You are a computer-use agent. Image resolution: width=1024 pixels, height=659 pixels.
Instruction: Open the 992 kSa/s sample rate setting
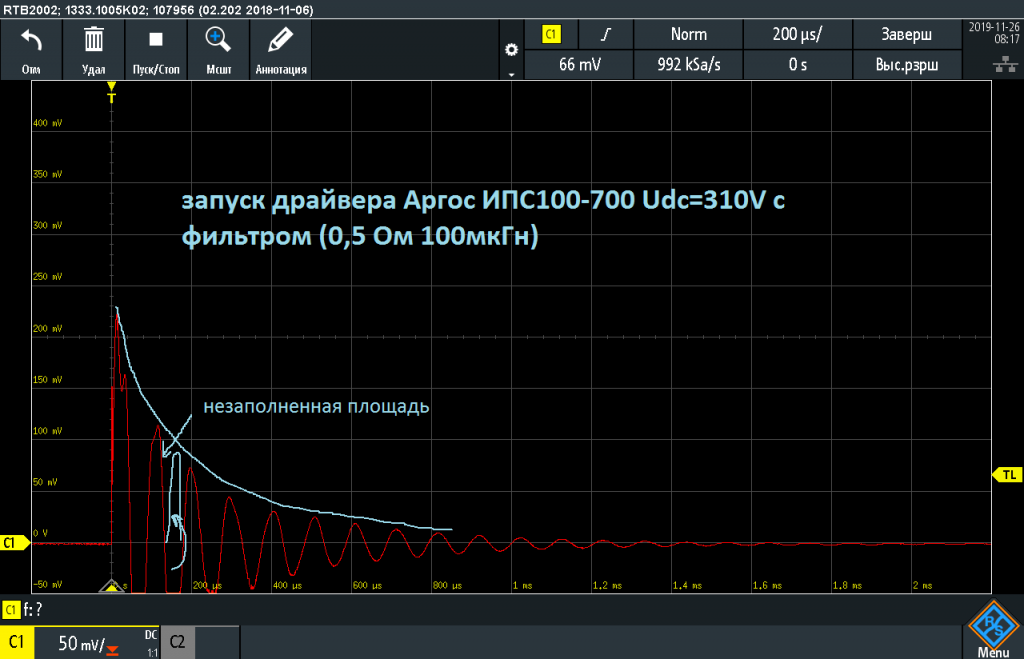688,65
